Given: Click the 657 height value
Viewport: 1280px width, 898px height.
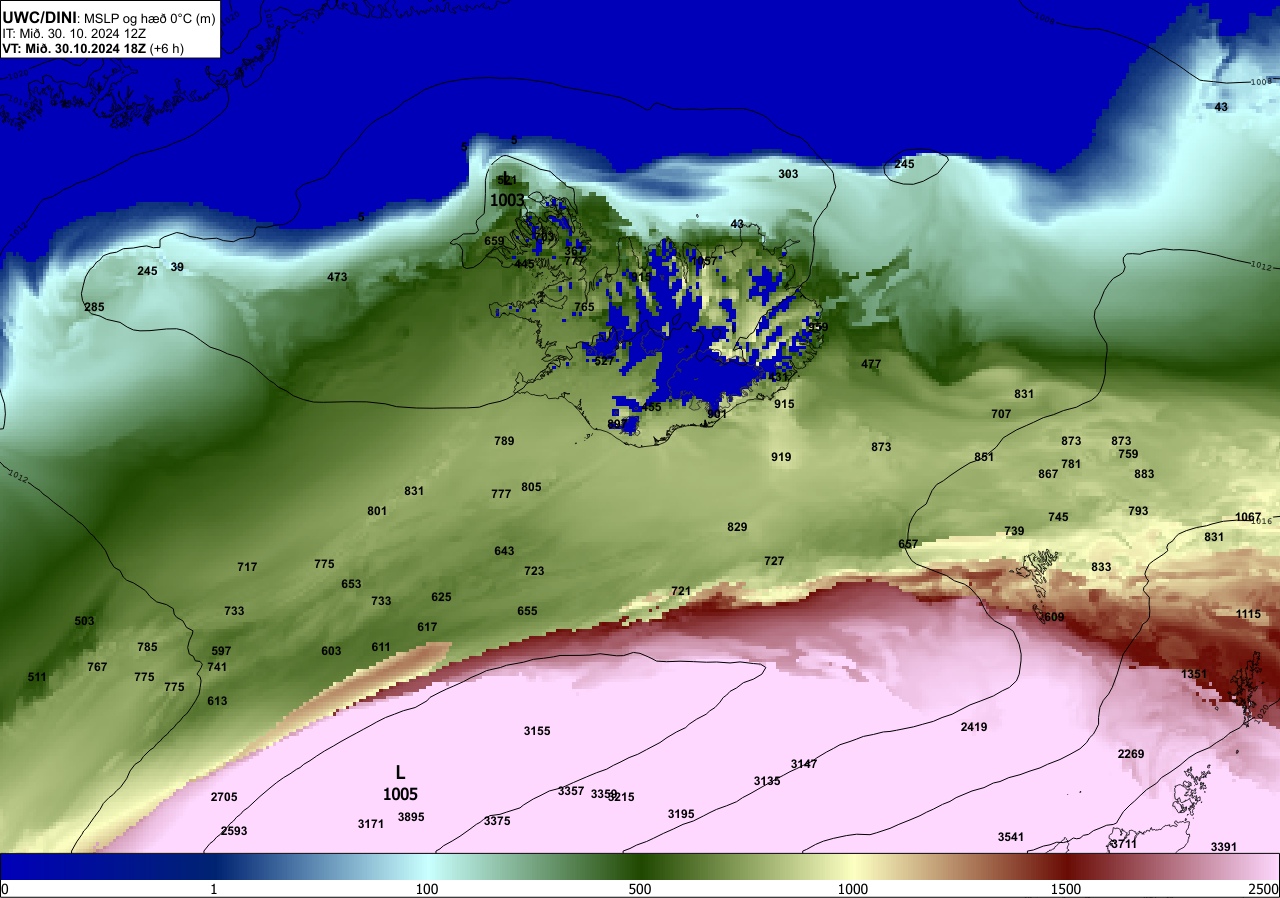Looking at the screenshot, I should click(x=908, y=544).
